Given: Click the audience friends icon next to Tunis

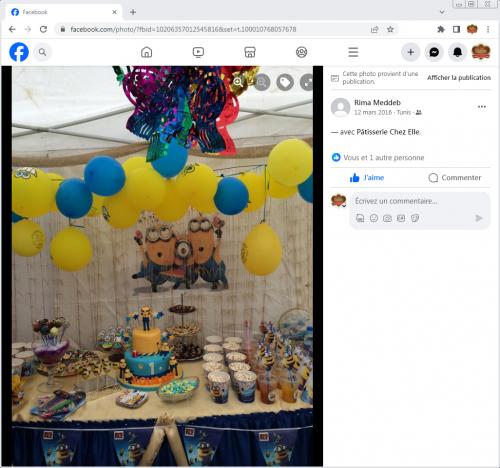Looking at the screenshot, I should pyautogui.click(x=419, y=113).
